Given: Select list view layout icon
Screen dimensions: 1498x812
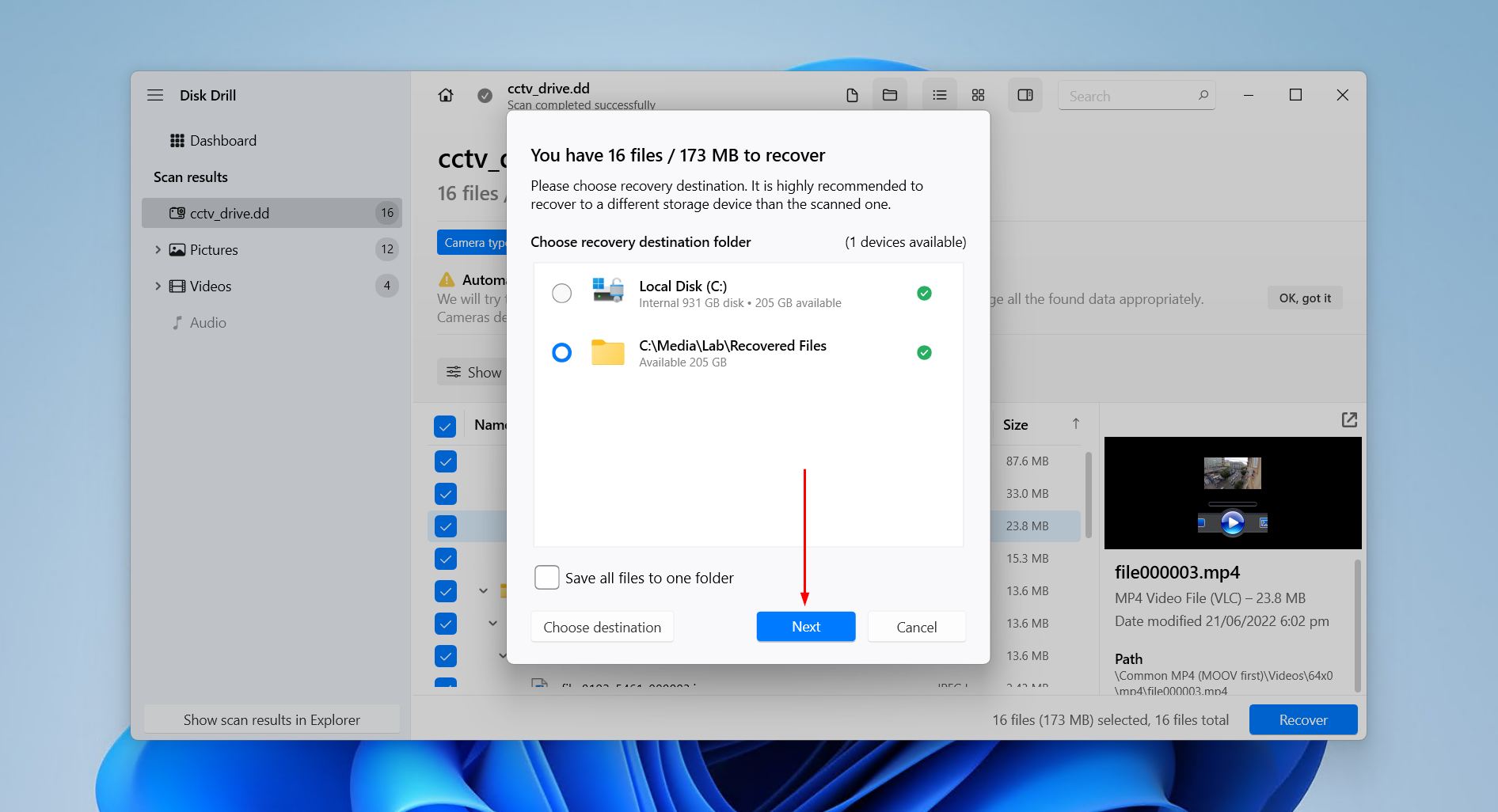Looking at the screenshot, I should [940, 95].
